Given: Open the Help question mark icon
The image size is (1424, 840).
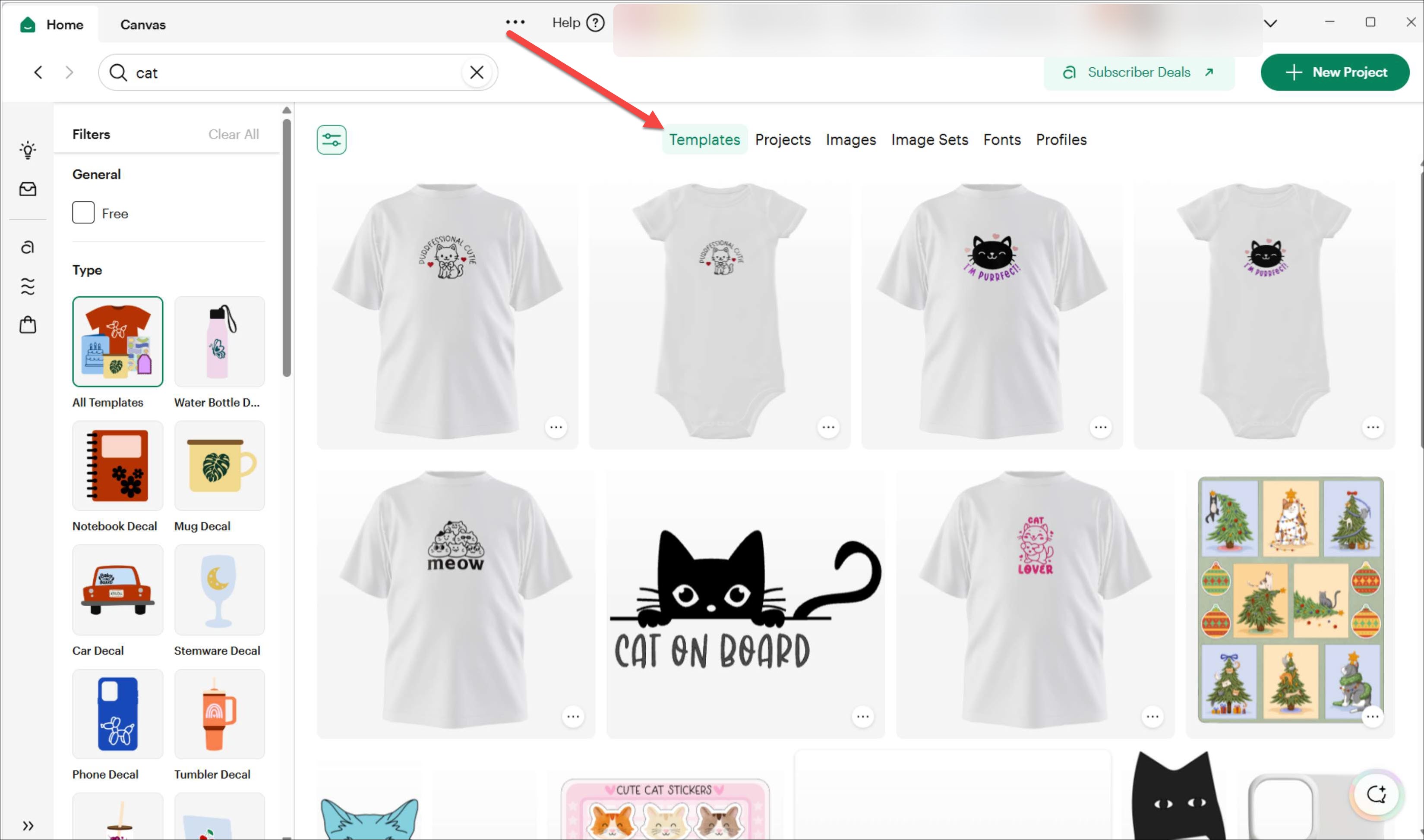Looking at the screenshot, I should (595, 22).
